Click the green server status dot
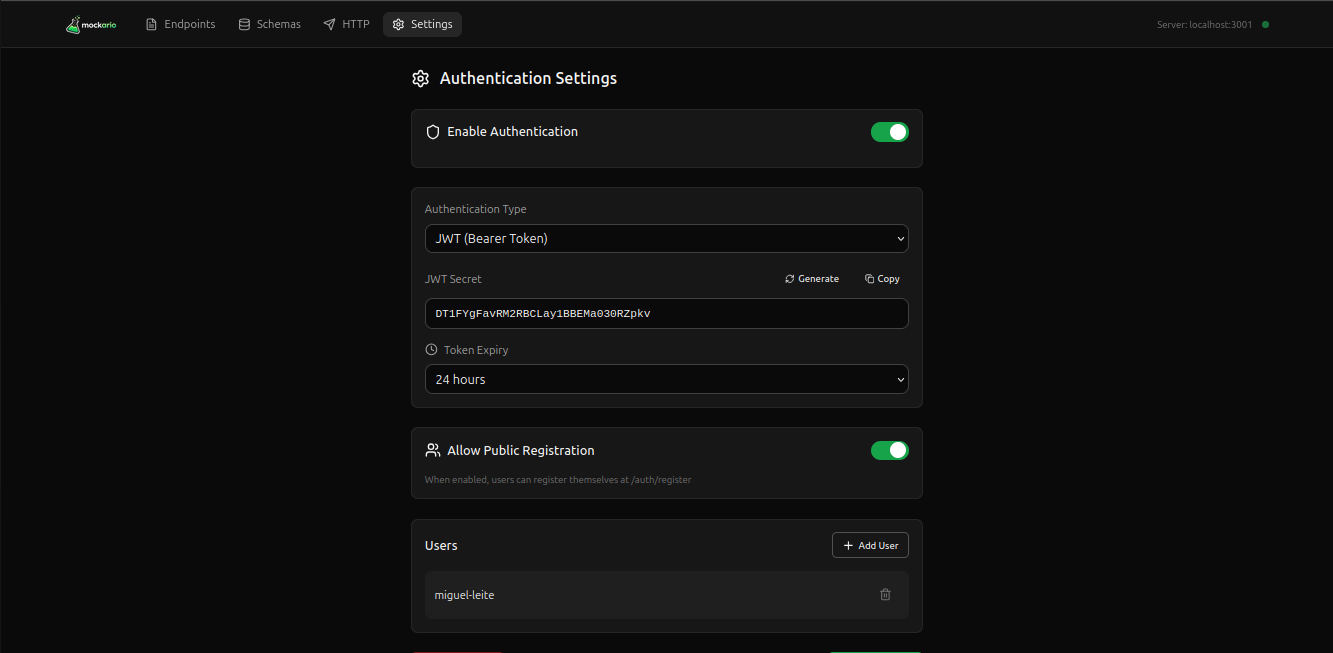 tap(1265, 25)
